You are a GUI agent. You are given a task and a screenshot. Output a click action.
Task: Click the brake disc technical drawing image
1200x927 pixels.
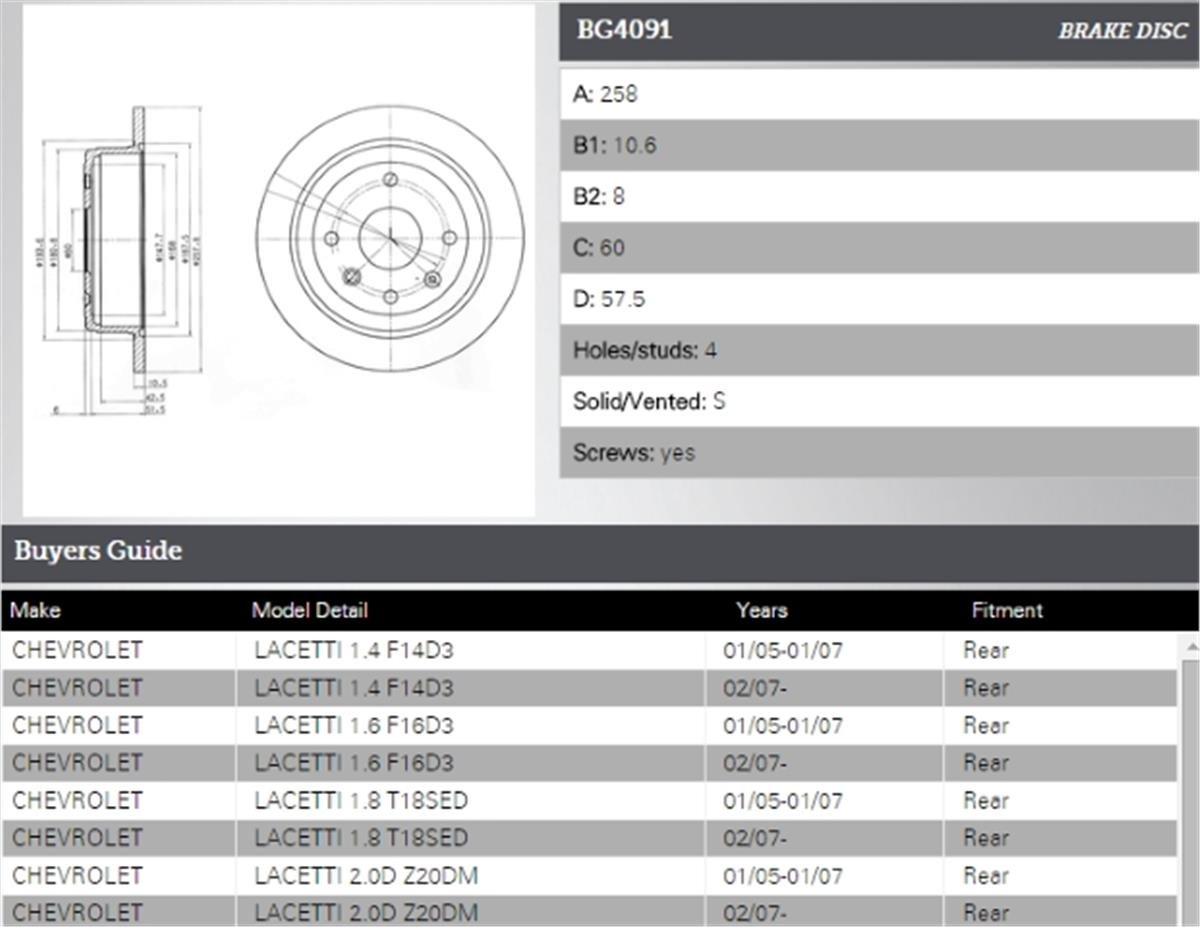point(279,261)
